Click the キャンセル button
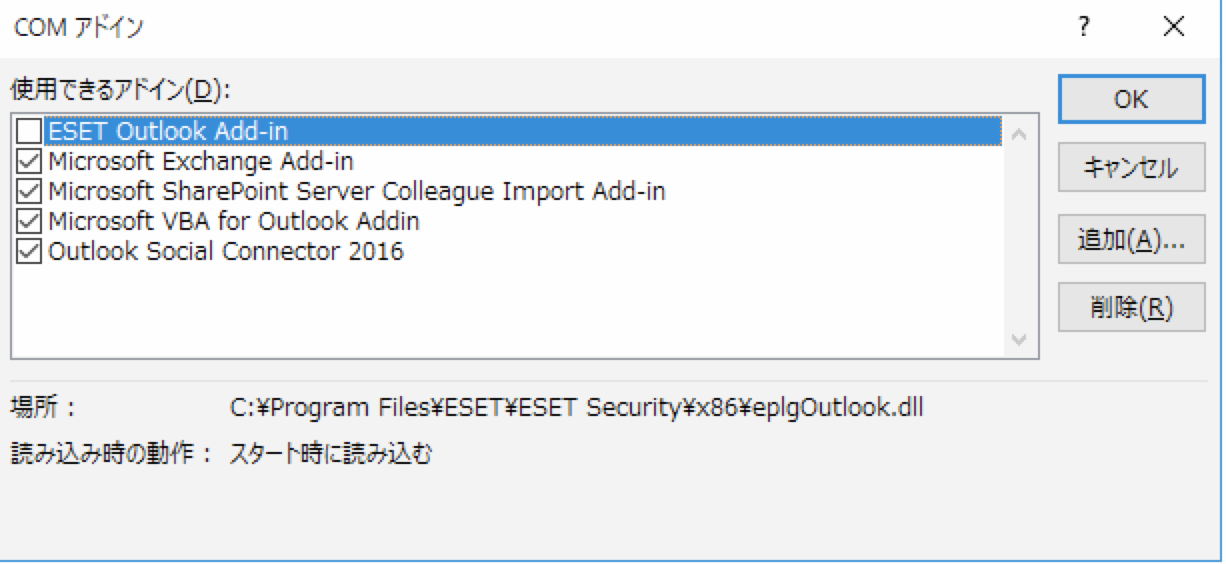The width and height of the screenshot is (1226, 564). click(1131, 169)
